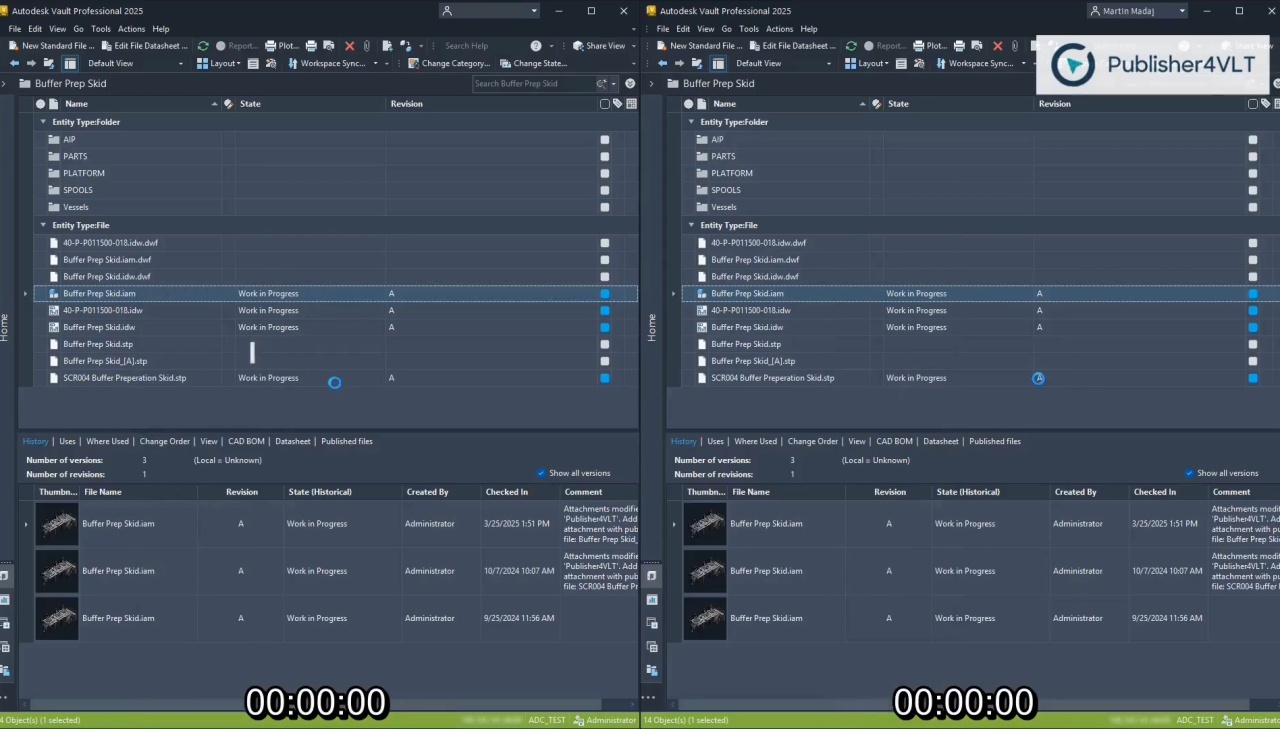
Task: Click the Back arrow in the right window toolbar
Action: click(x=662, y=63)
